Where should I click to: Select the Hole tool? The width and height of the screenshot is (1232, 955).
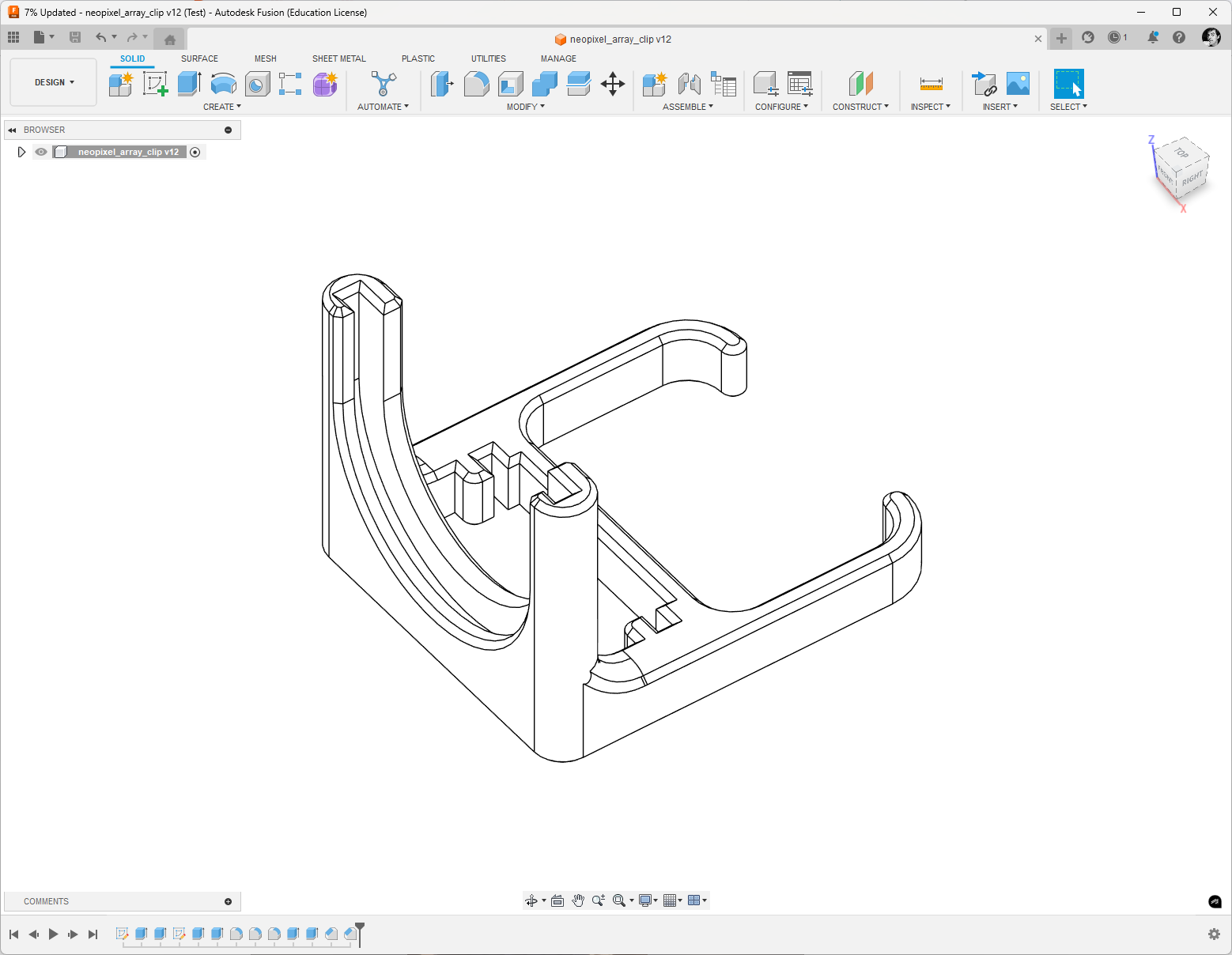[257, 84]
